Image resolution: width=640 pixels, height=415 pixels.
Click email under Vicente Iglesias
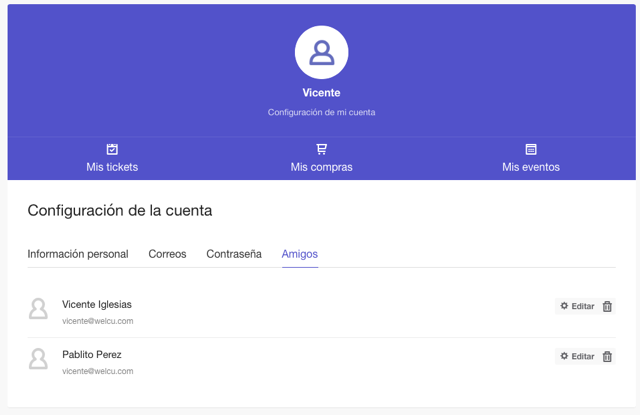pos(98,321)
